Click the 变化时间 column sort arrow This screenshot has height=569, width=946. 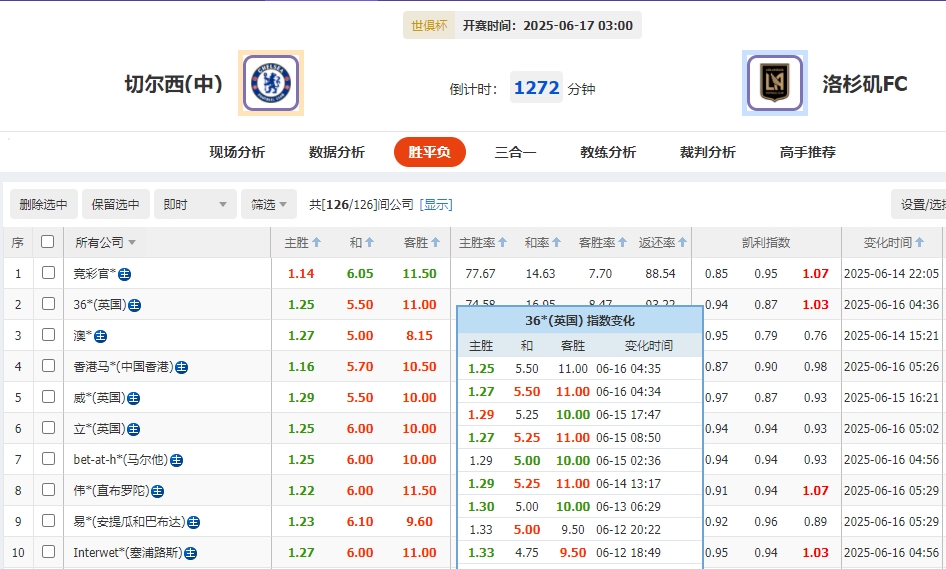click(x=919, y=243)
